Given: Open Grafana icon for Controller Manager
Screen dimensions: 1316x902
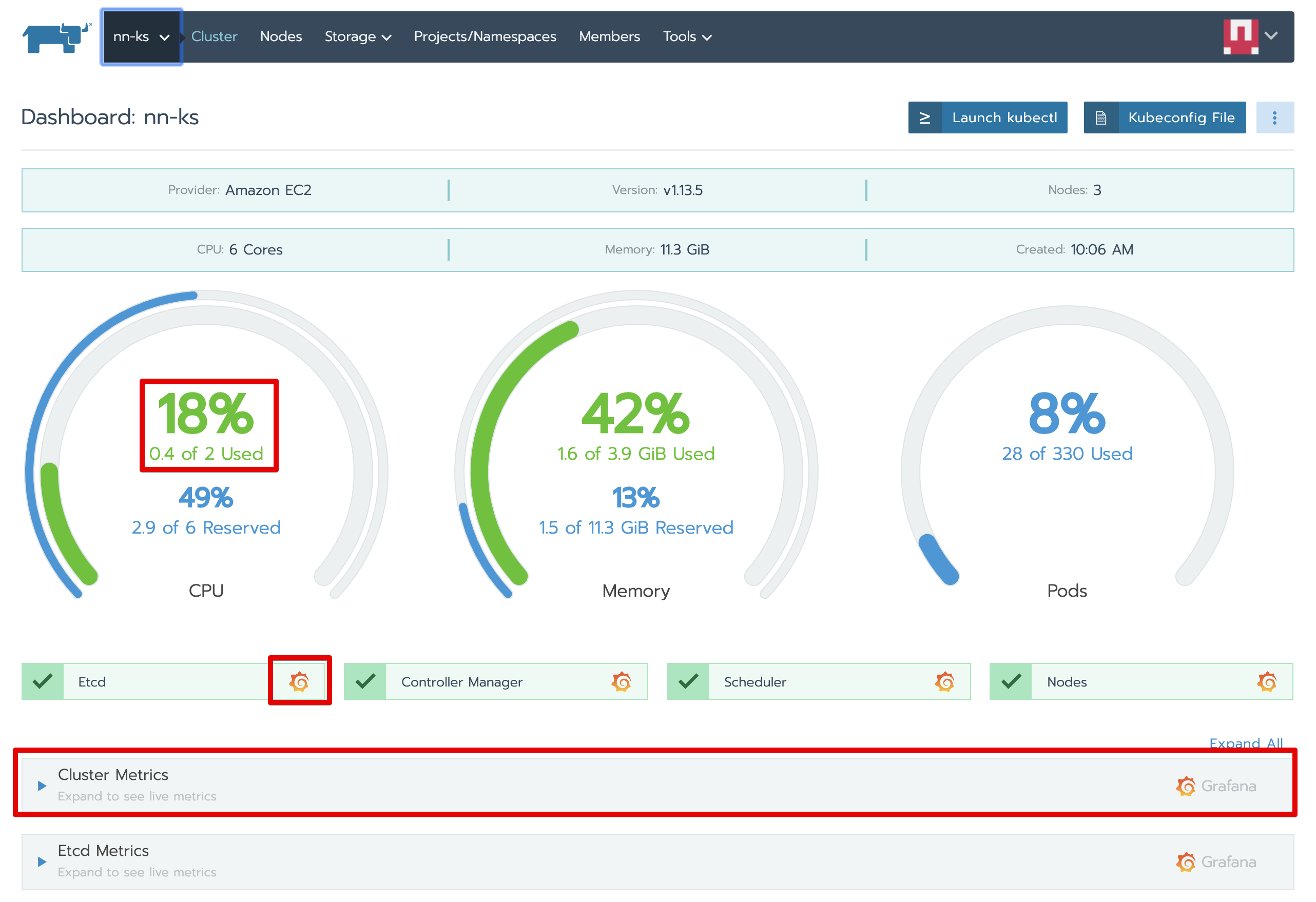Looking at the screenshot, I should pyautogui.click(x=621, y=682).
